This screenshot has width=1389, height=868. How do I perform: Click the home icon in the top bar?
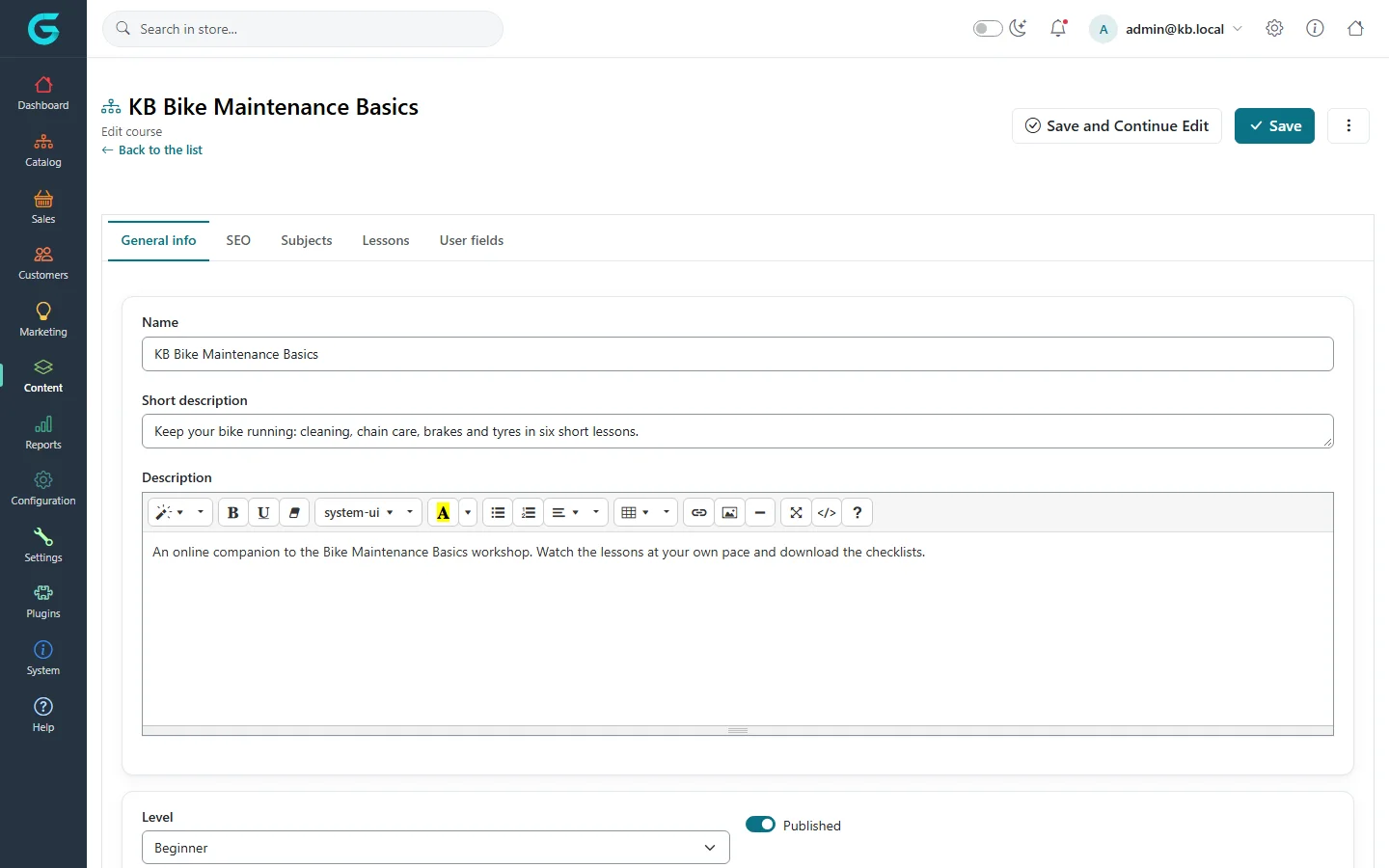[x=1355, y=29]
